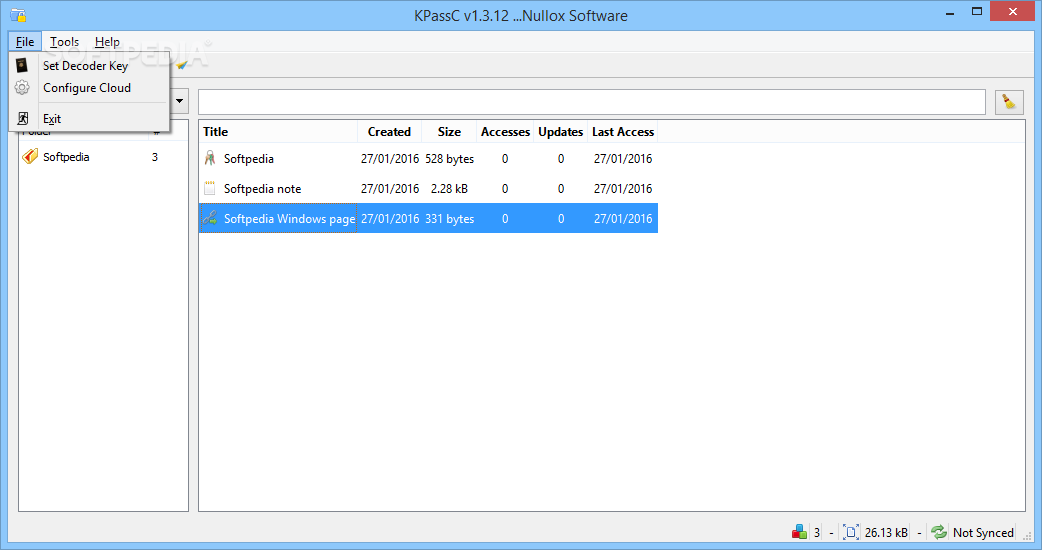
Task: Click the partially hidden toolbar icon right of the File menu popup
Action: coord(182,64)
